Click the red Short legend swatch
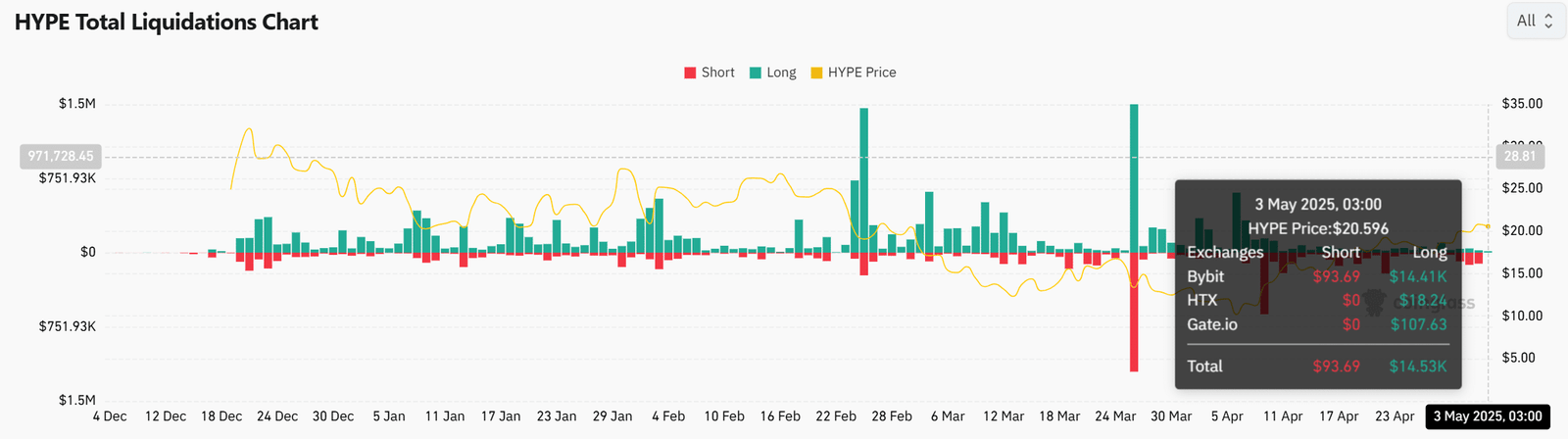 coord(690,73)
